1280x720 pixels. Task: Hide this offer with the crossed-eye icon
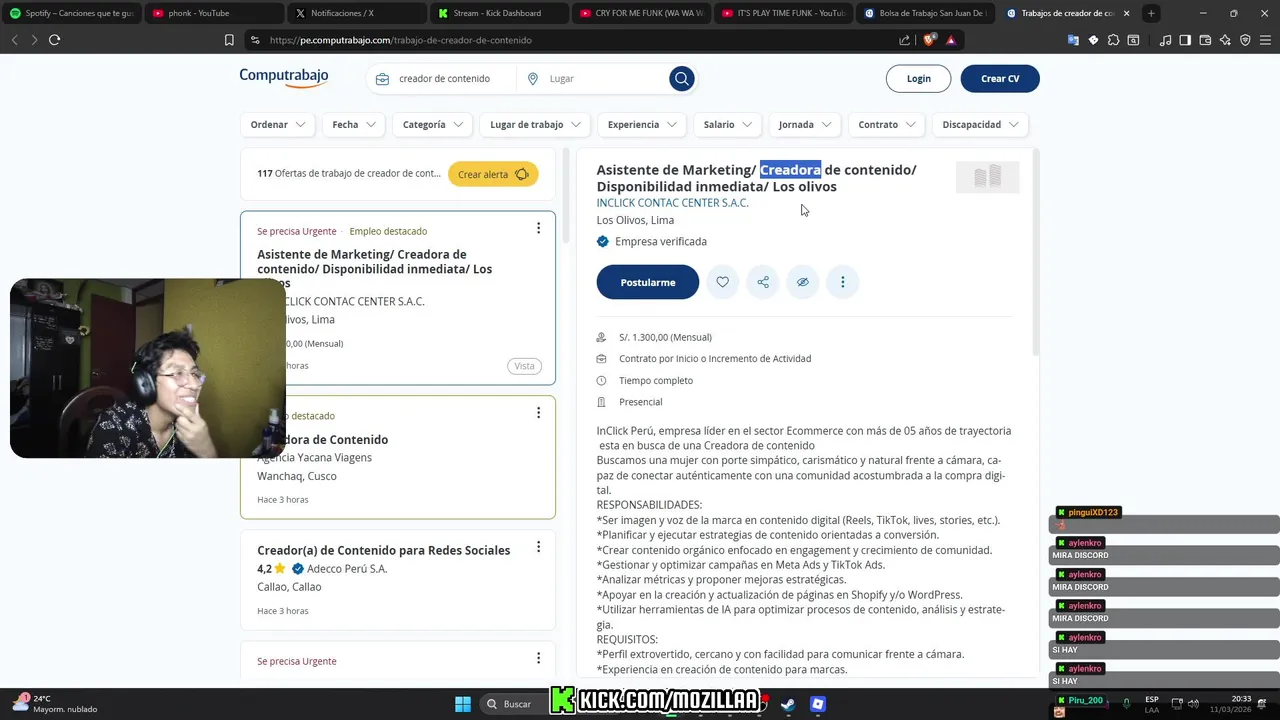(x=803, y=282)
